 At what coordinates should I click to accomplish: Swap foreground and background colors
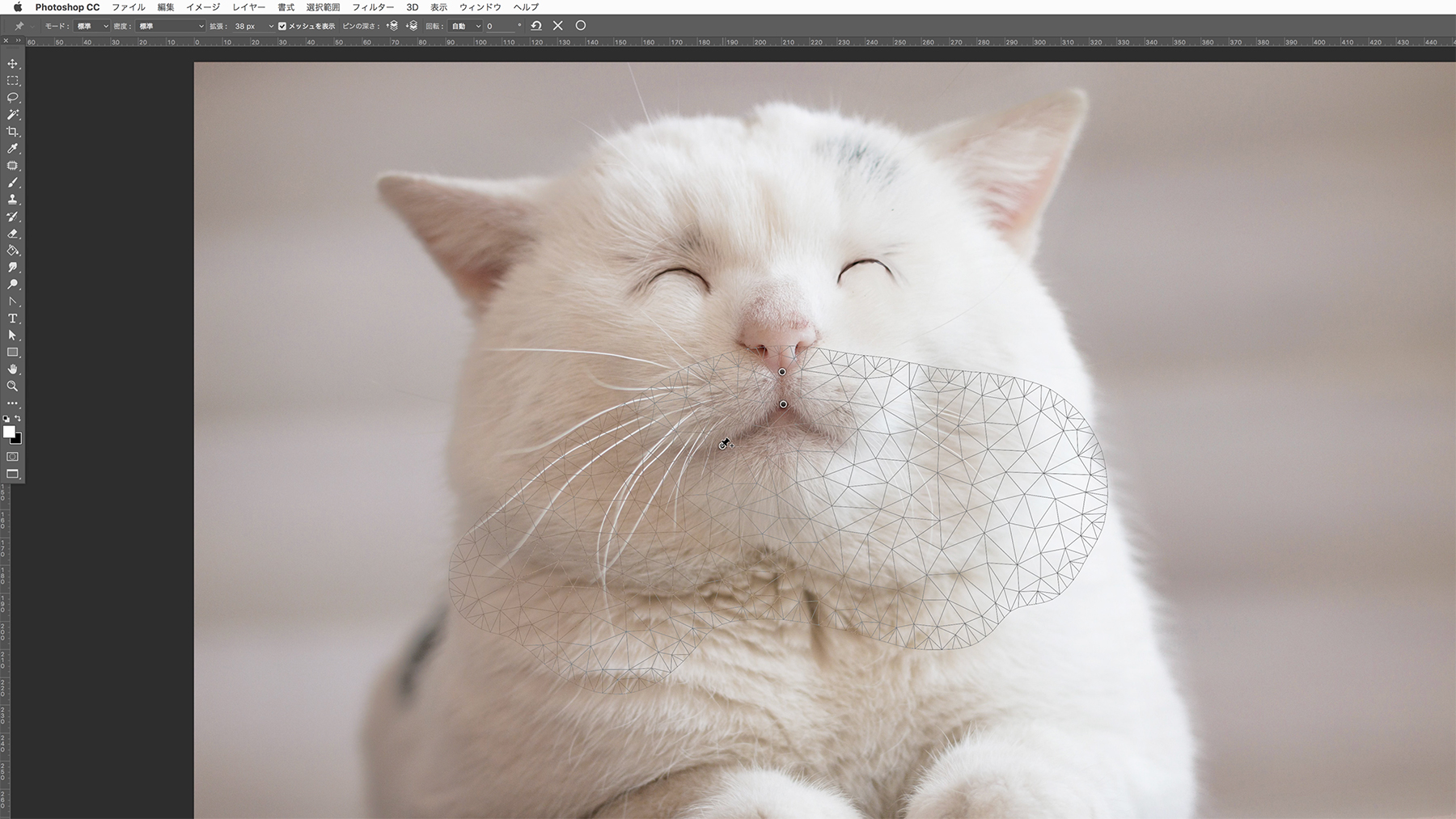coord(18,419)
